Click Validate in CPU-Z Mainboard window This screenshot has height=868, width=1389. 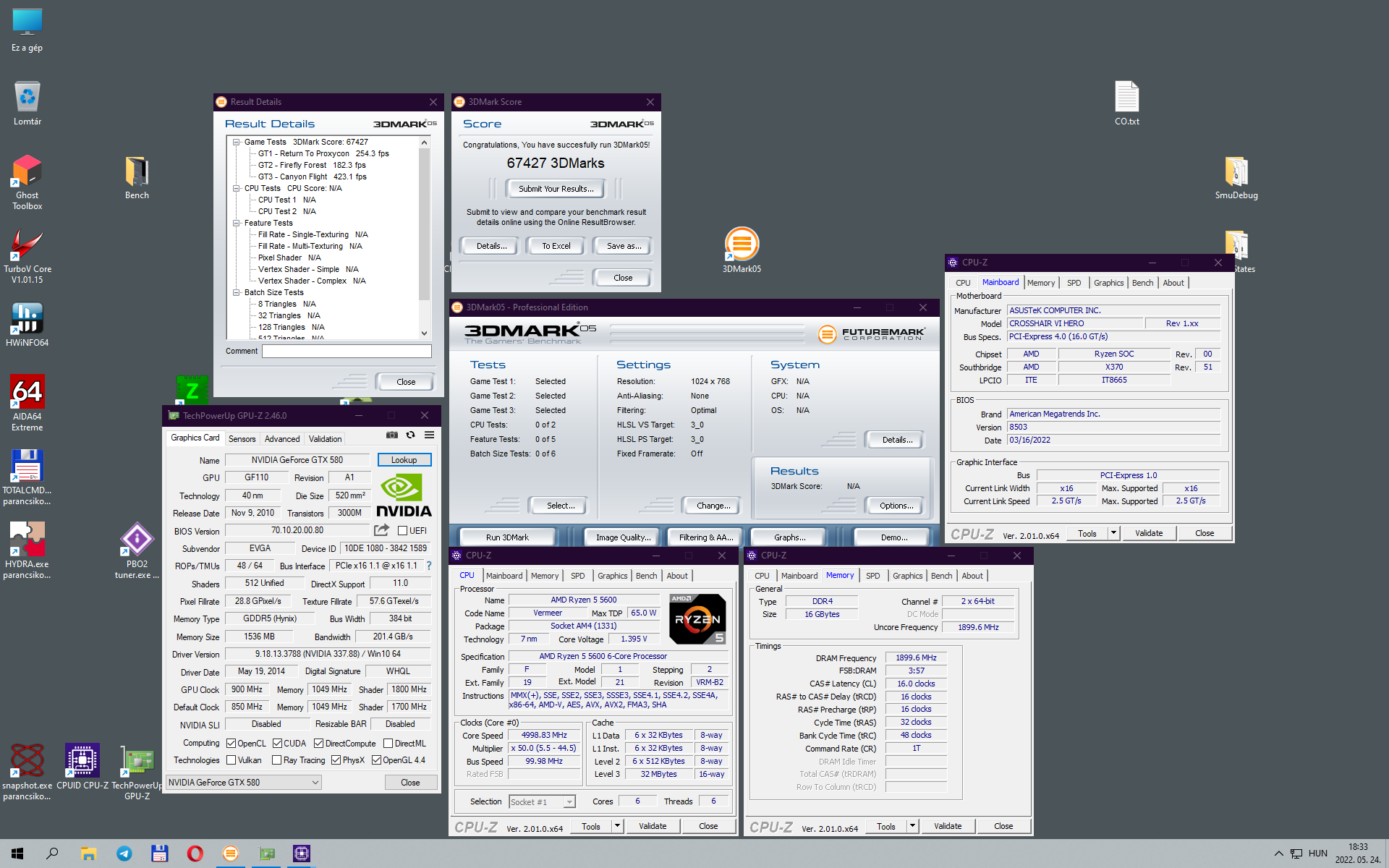pyautogui.click(x=1149, y=533)
